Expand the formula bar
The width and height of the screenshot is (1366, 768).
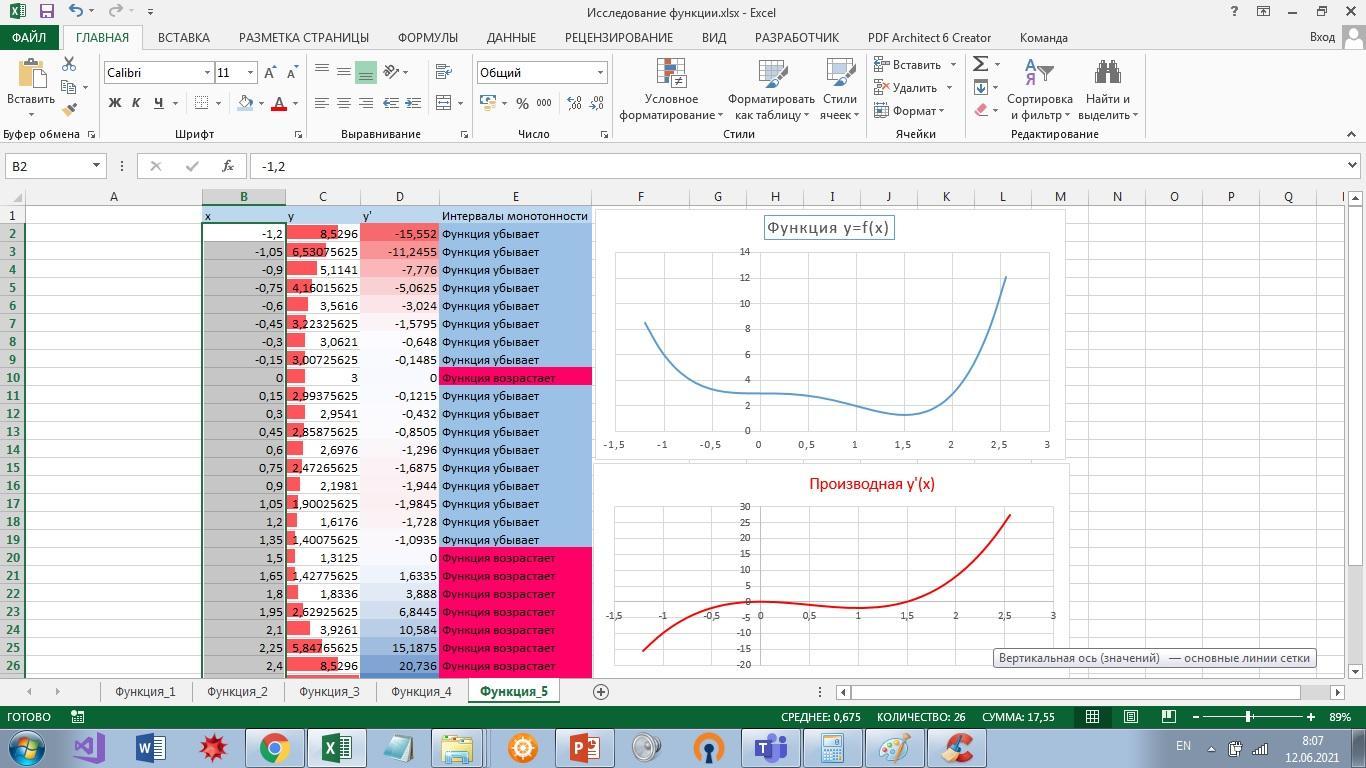[1353, 166]
